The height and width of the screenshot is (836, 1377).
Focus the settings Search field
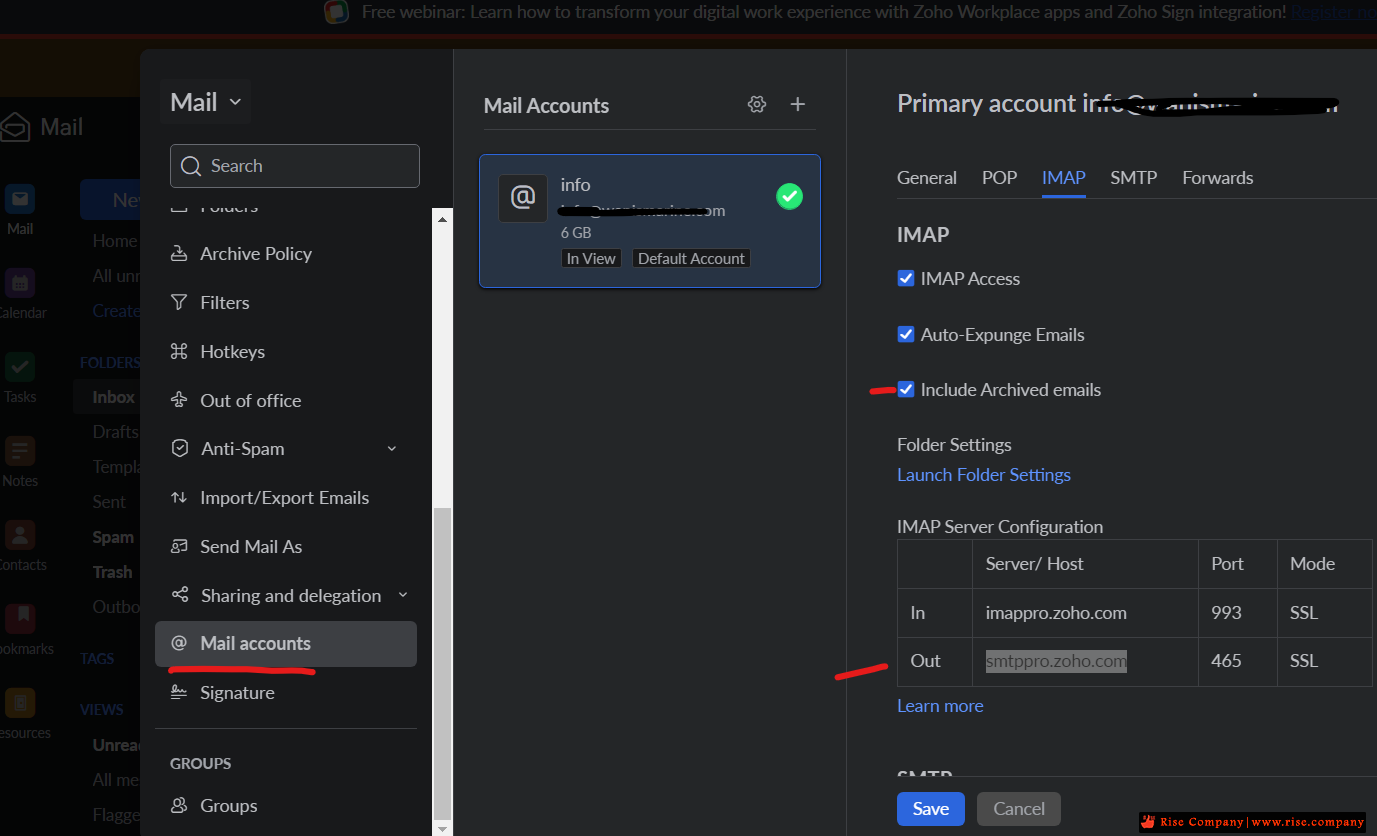tap(295, 166)
